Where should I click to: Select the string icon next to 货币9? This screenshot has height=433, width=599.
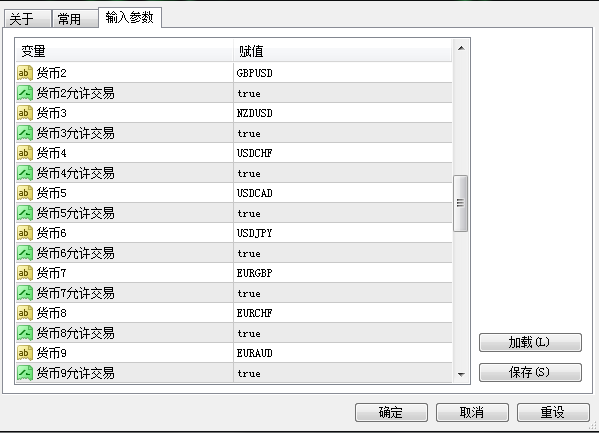coord(24,353)
